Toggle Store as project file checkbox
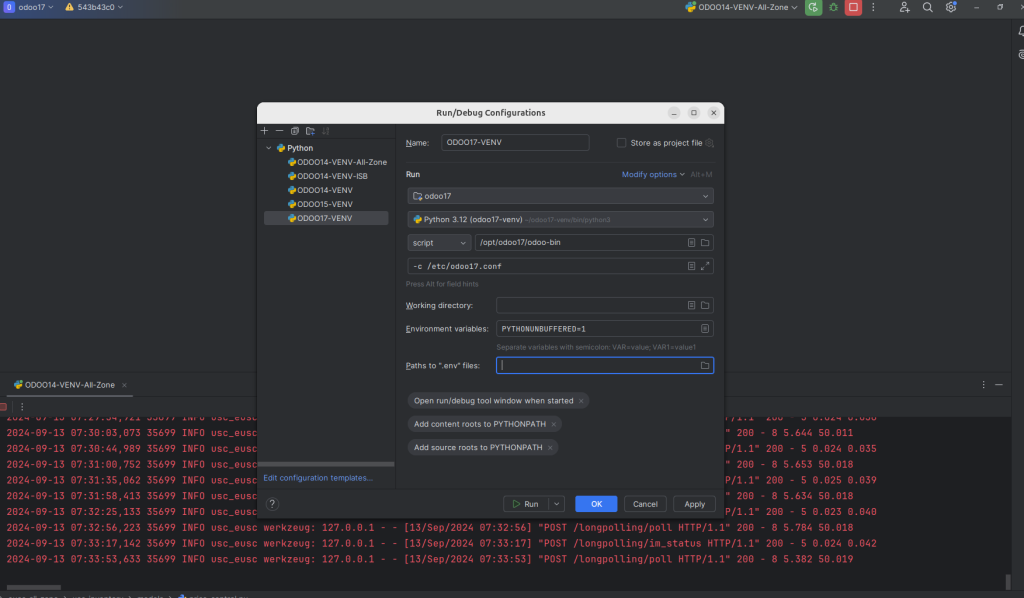Screen dimensions: 1024x598 point(622,143)
